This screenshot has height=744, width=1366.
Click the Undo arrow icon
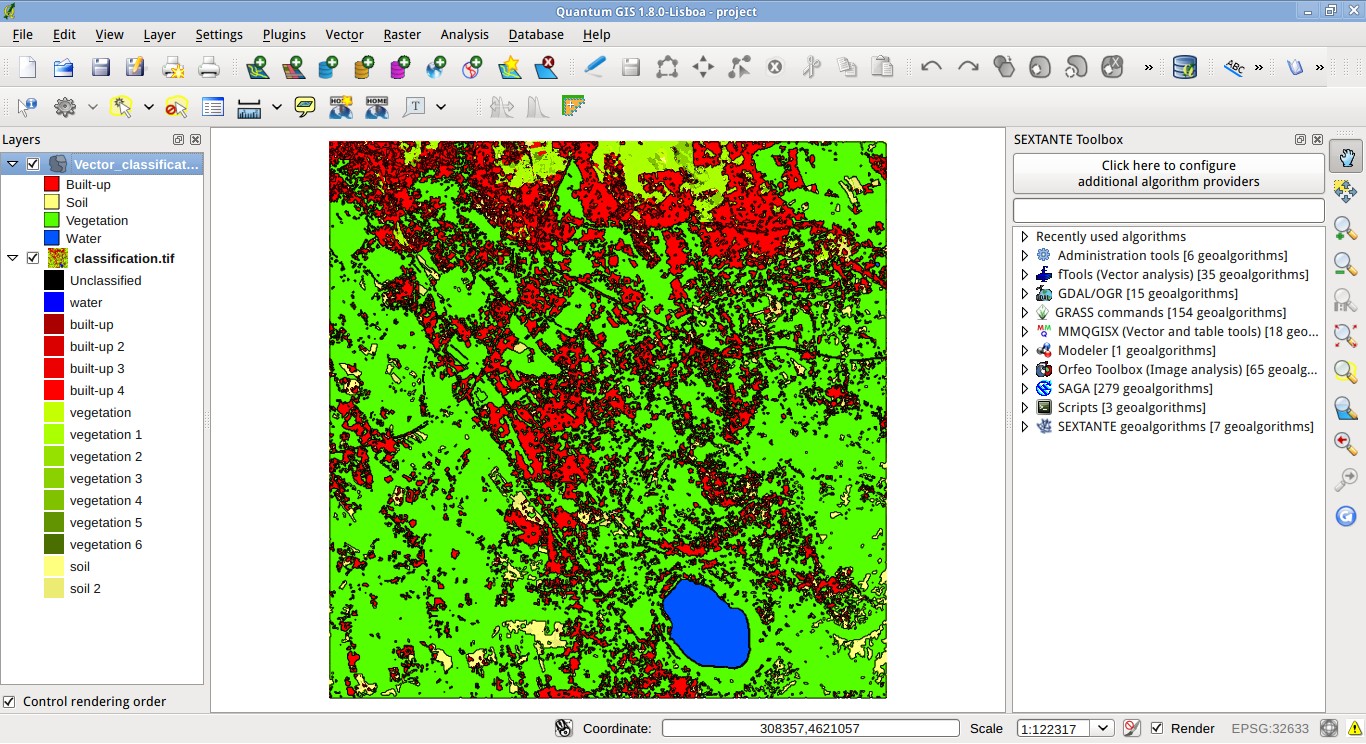(931, 68)
